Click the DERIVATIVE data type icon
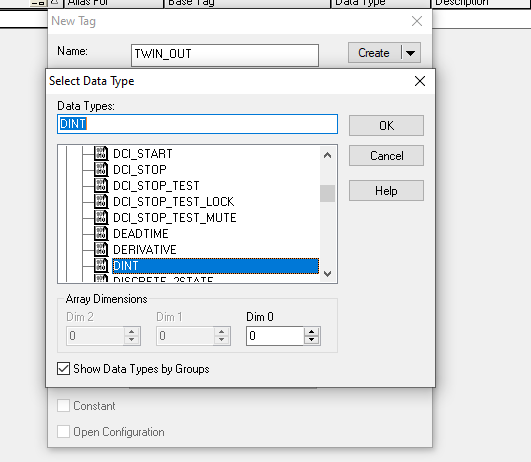 (x=101, y=249)
